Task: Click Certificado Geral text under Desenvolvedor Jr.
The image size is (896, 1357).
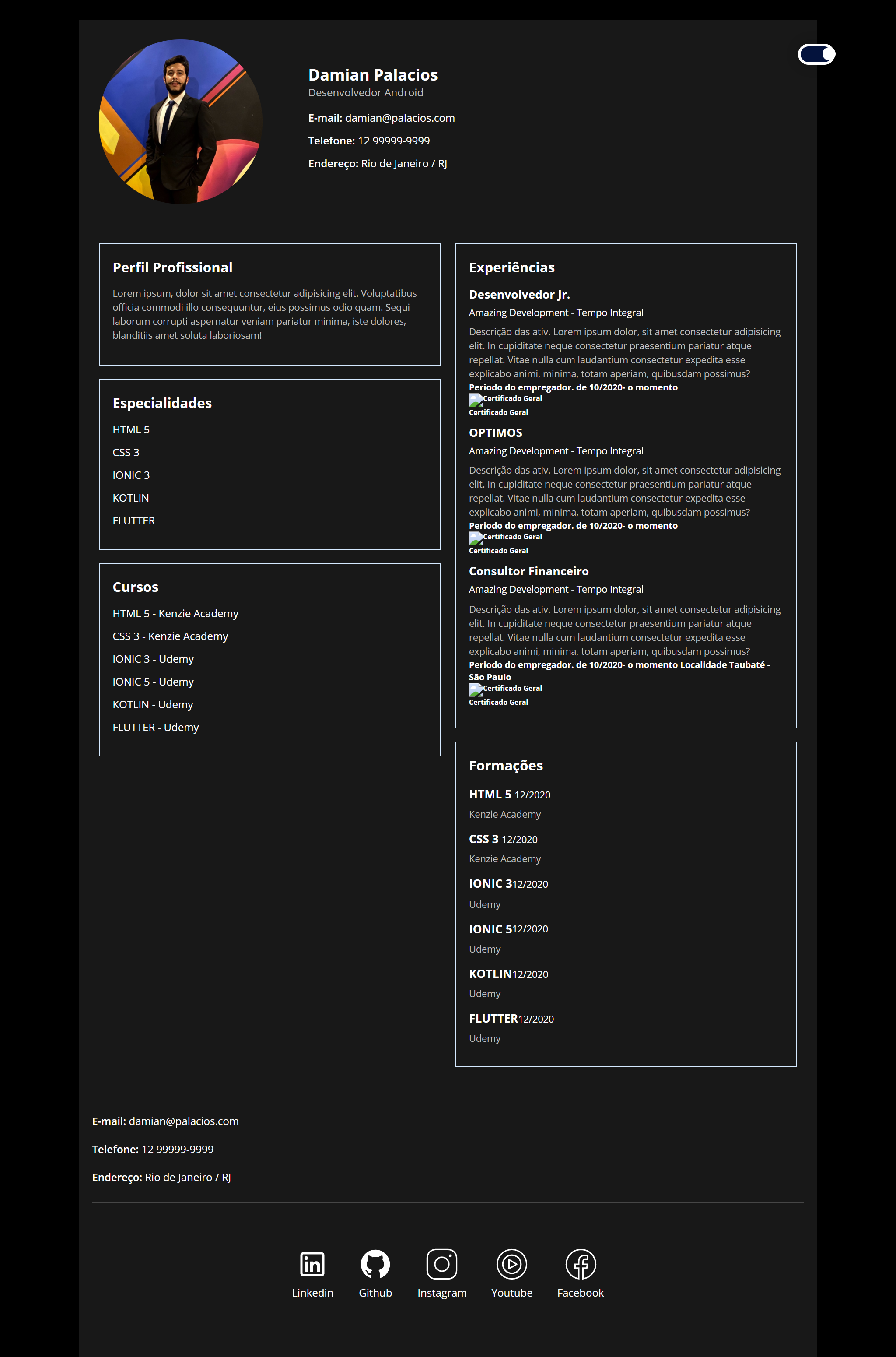Action: point(498,412)
